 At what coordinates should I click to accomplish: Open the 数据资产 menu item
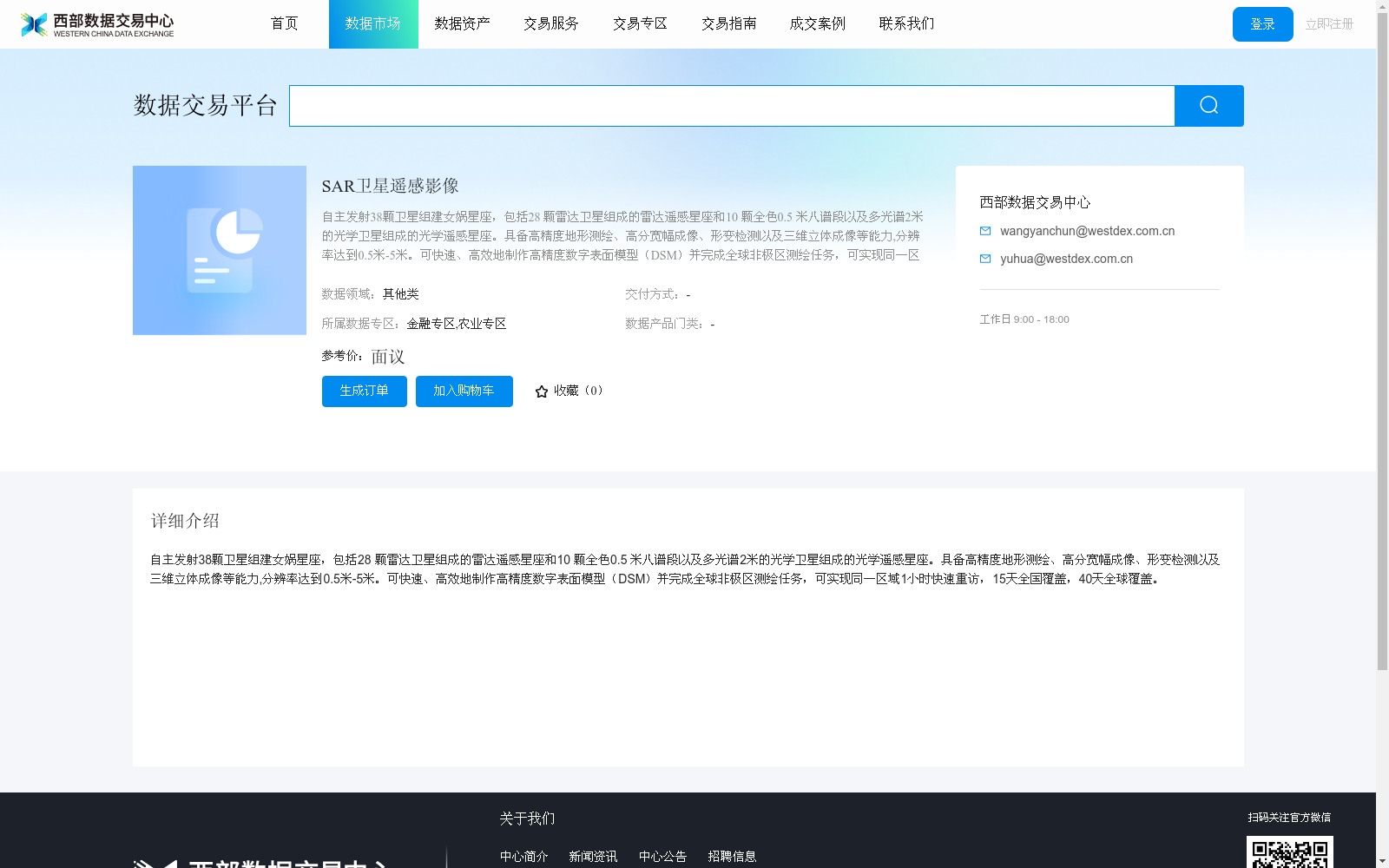click(463, 23)
